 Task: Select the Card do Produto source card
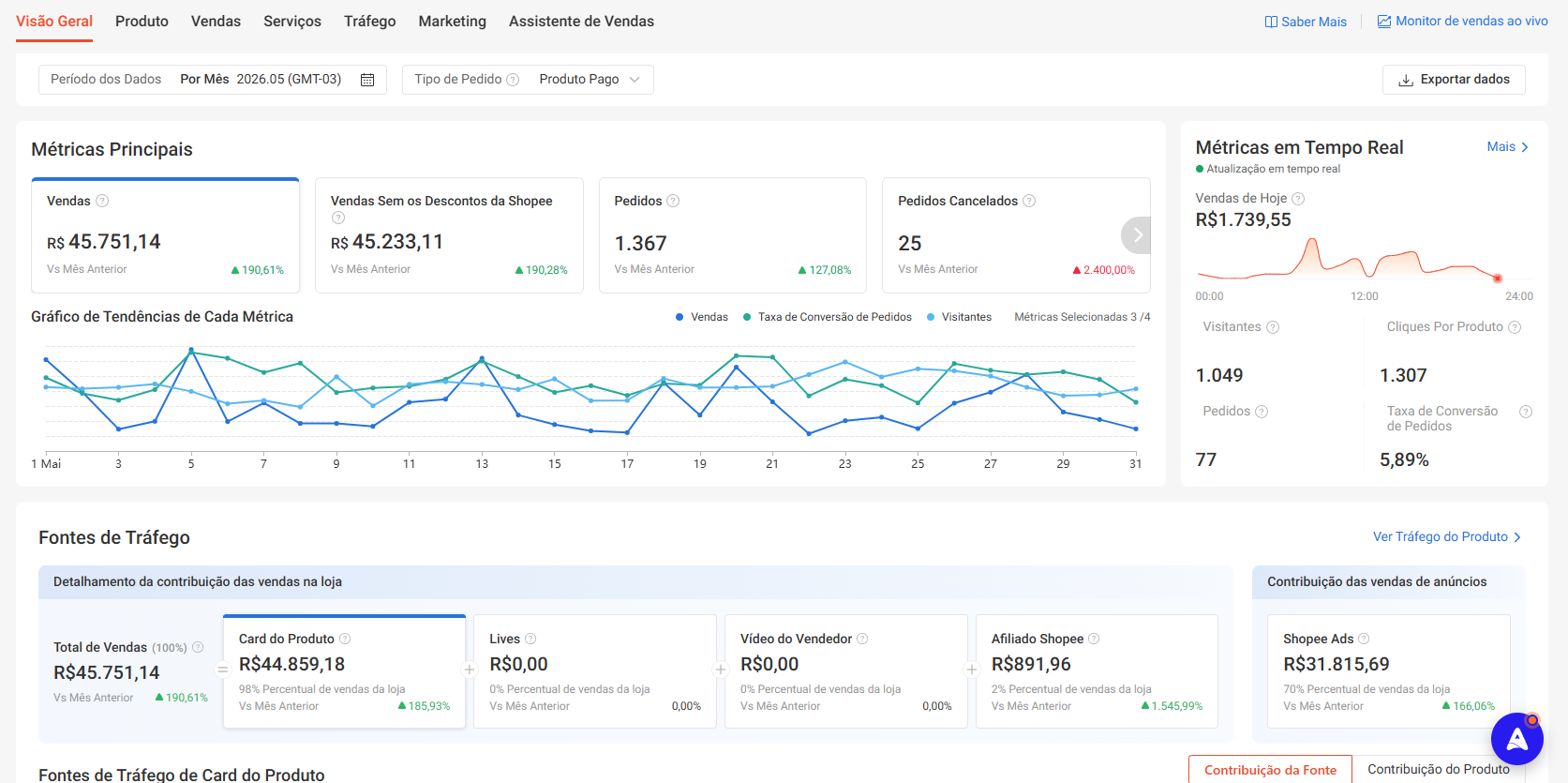pos(345,671)
